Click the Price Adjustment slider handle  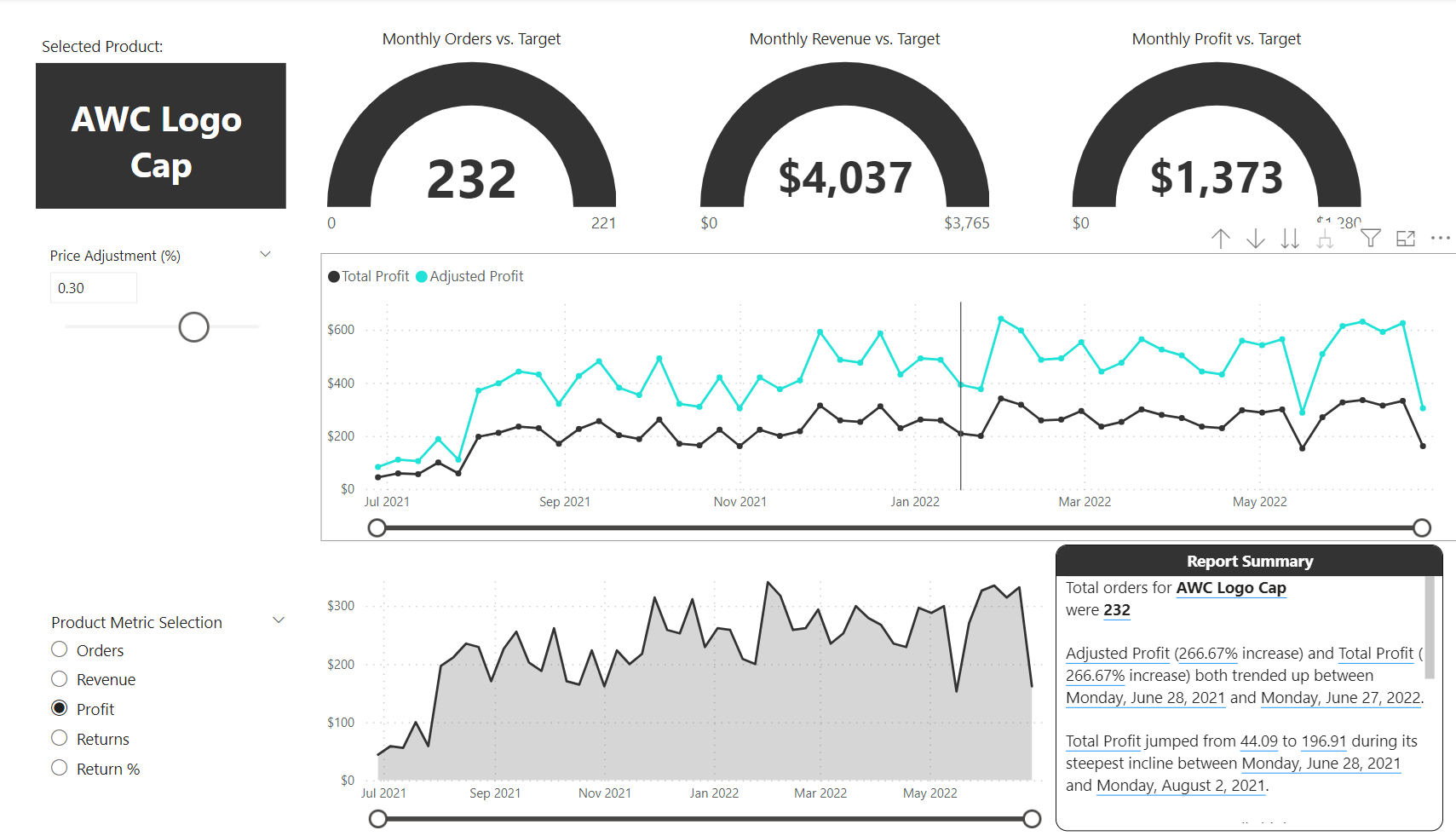(x=194, y=327)
